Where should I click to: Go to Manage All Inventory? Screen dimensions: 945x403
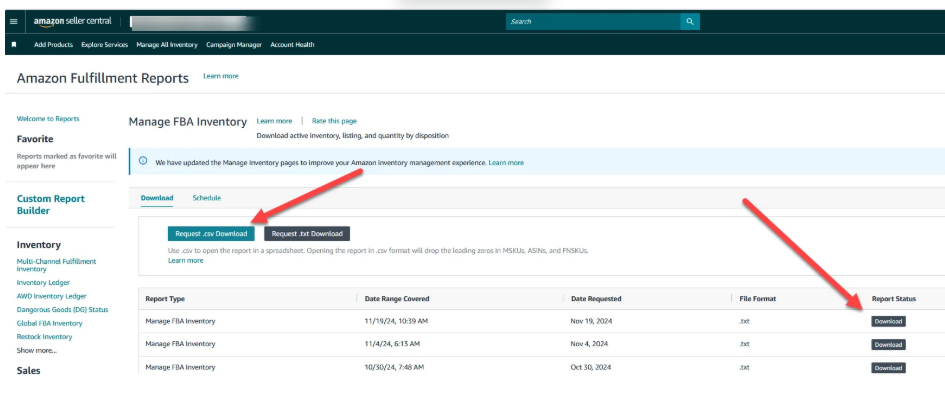tap(167, 45)
